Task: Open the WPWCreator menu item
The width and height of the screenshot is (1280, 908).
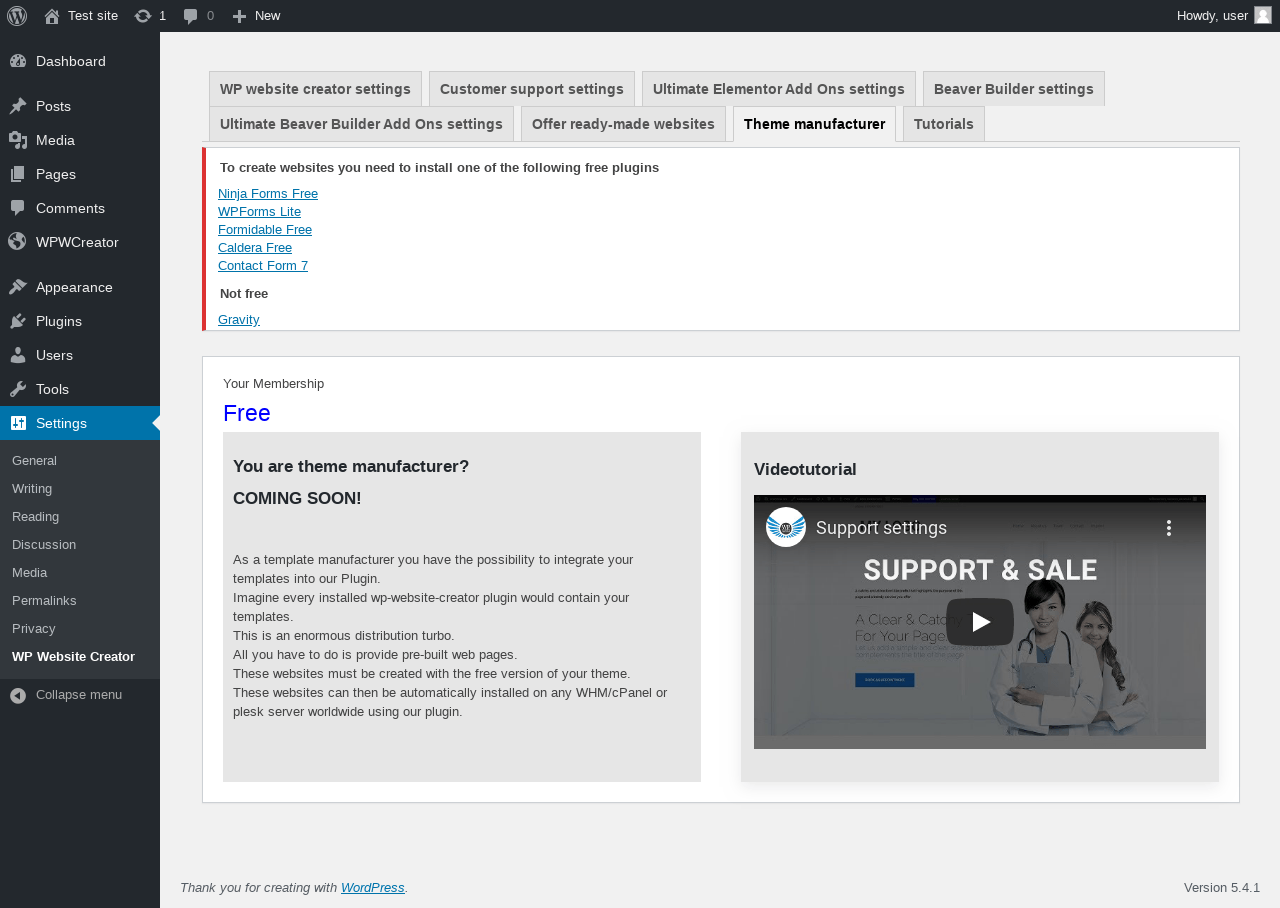Action: coord(80,242)
